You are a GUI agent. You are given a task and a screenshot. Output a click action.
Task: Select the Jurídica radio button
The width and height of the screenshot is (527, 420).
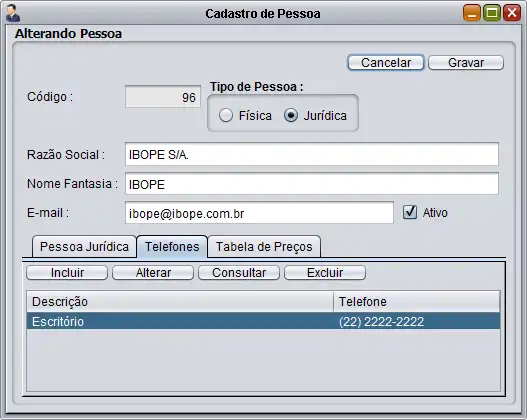click(x=291, y=115)
